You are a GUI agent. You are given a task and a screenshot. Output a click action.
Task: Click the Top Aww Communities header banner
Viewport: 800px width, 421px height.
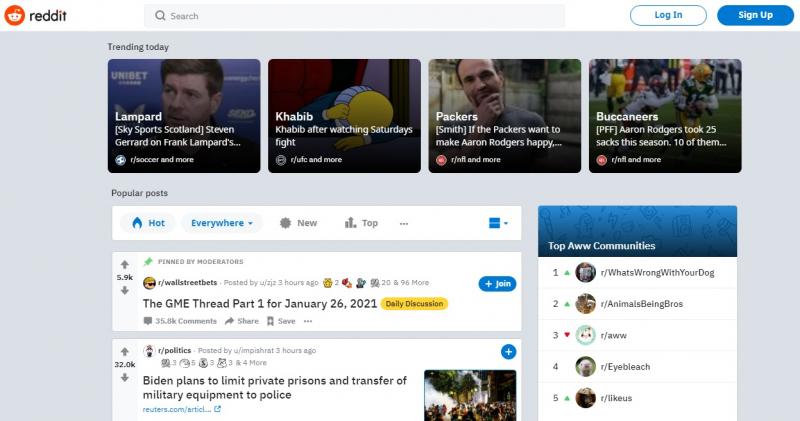637,231
